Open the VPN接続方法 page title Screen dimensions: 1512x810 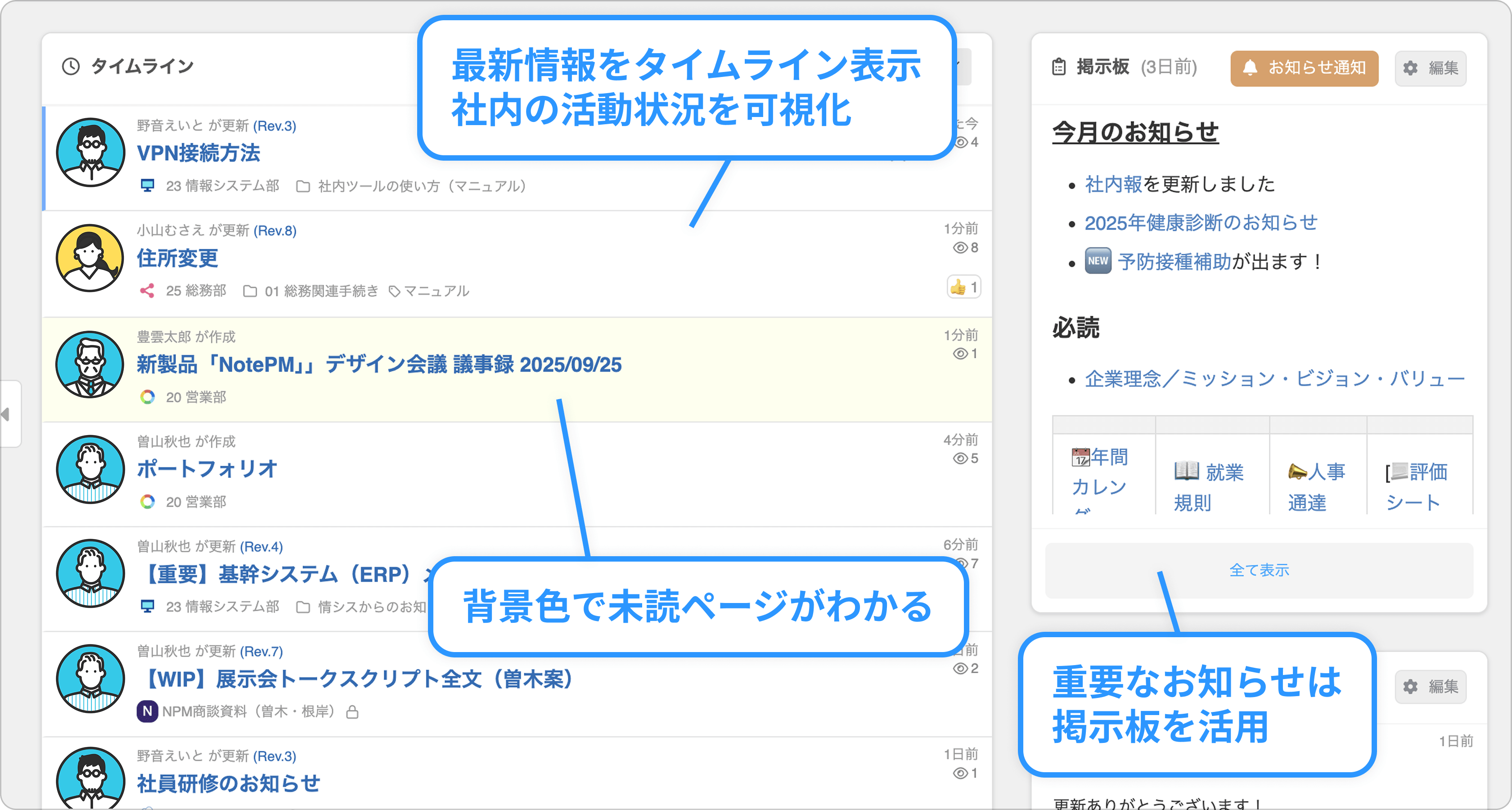pyautogui.click(x=198, y=153)
